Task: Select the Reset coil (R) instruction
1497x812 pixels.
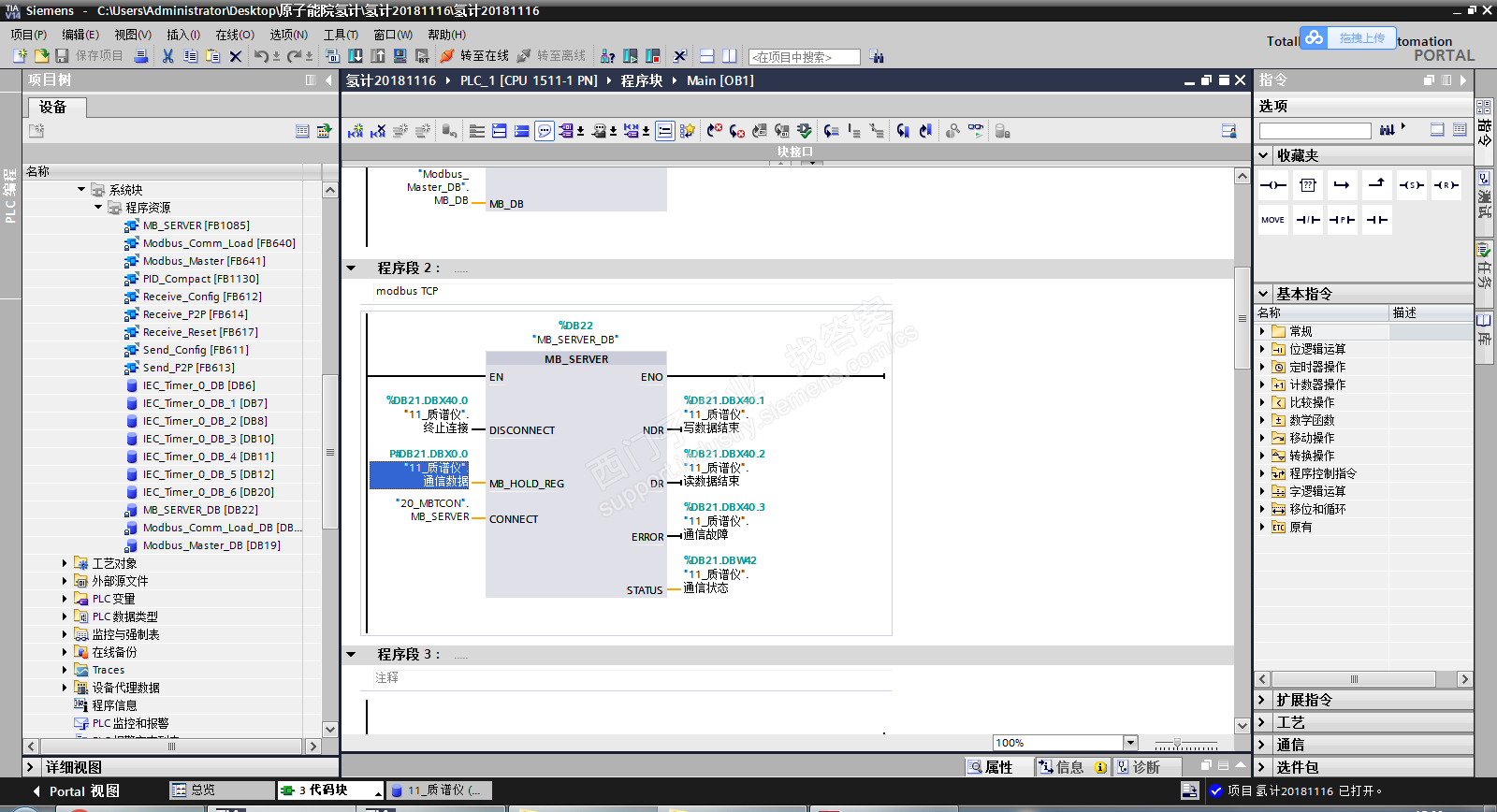Action: coord(1446,185)
